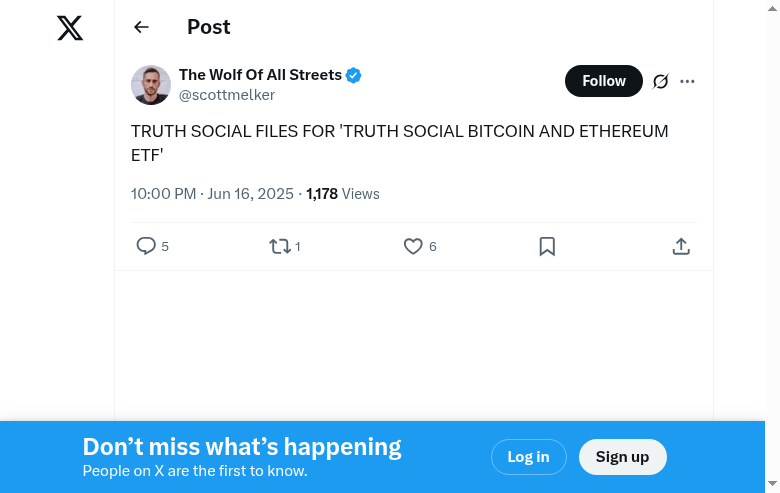Image resolution: width=780 pixels, height=493 pixels.
Task: Click the Grok icon beside Follow
Action: pyautogui.click(x=660, y=82)
